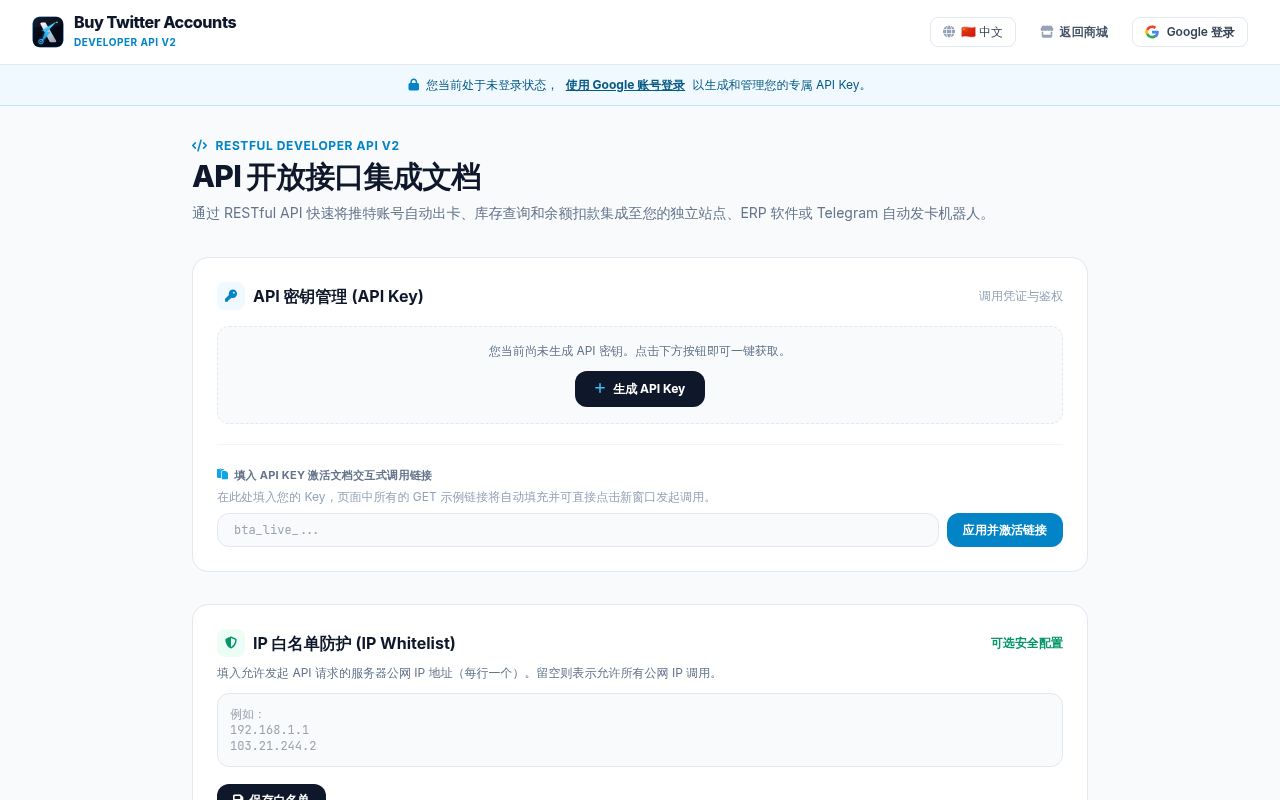1280x800 pixels.
Task: Click the 应用并激活链接 button
Action: [1005, 530]
